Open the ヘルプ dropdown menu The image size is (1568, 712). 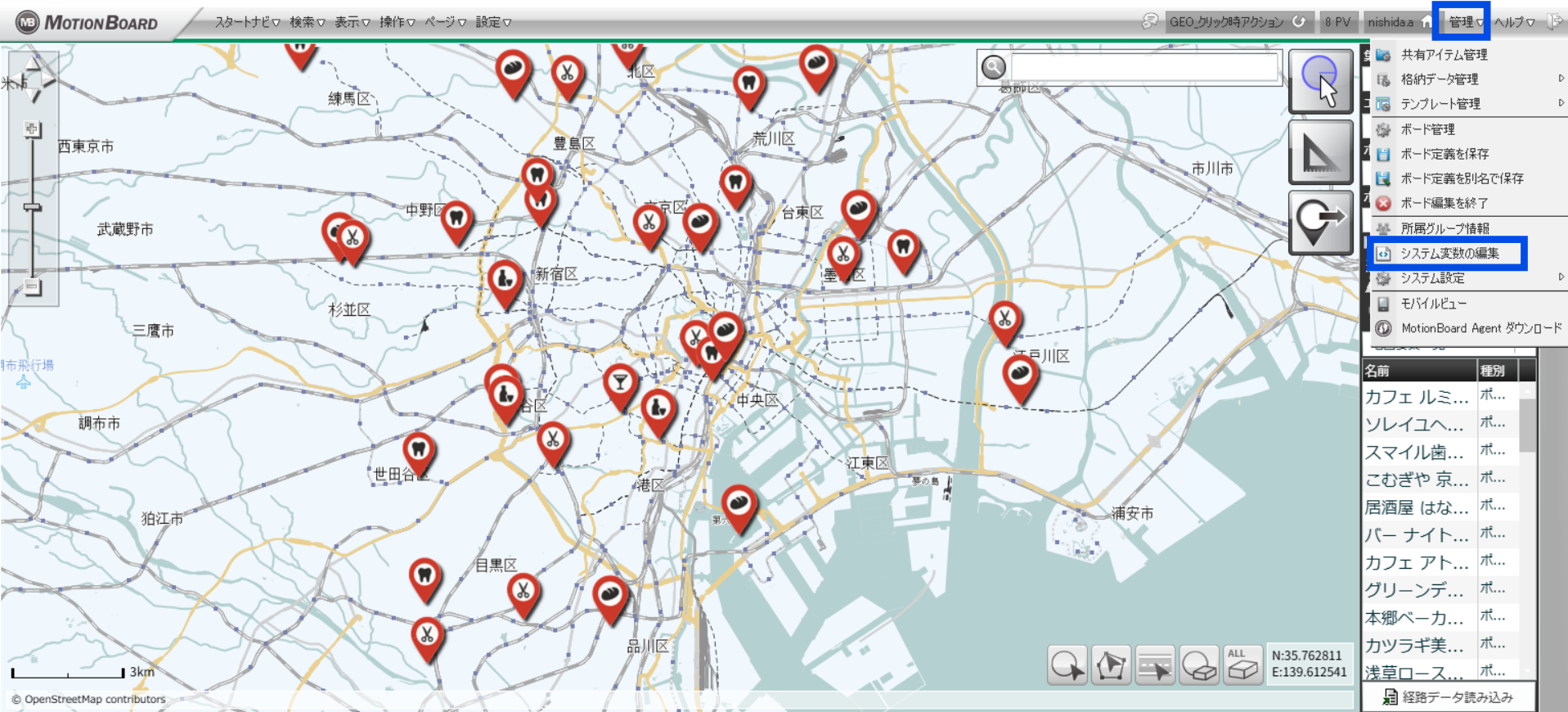pos(1514,22)
